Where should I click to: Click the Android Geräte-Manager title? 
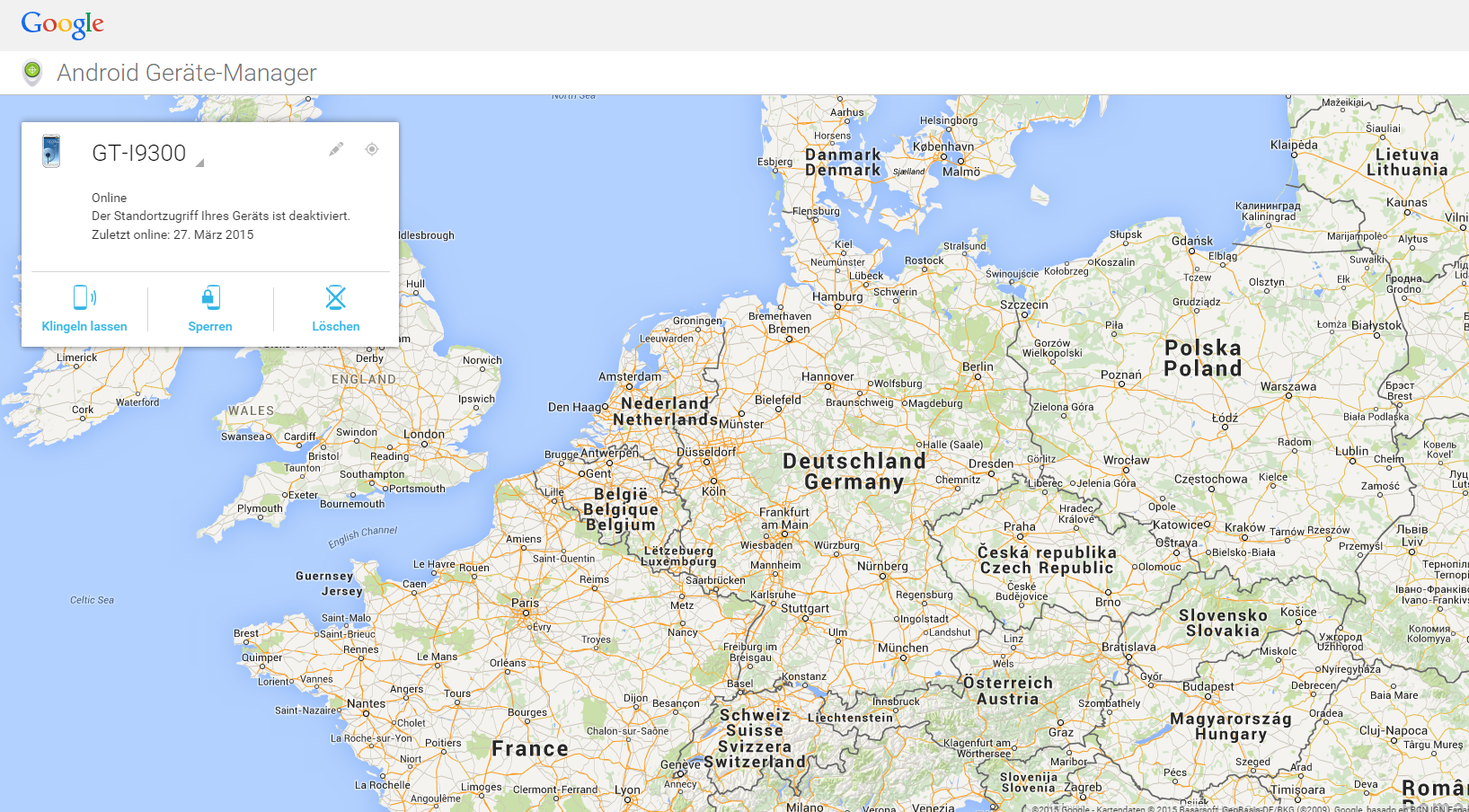tap(187, 73)
